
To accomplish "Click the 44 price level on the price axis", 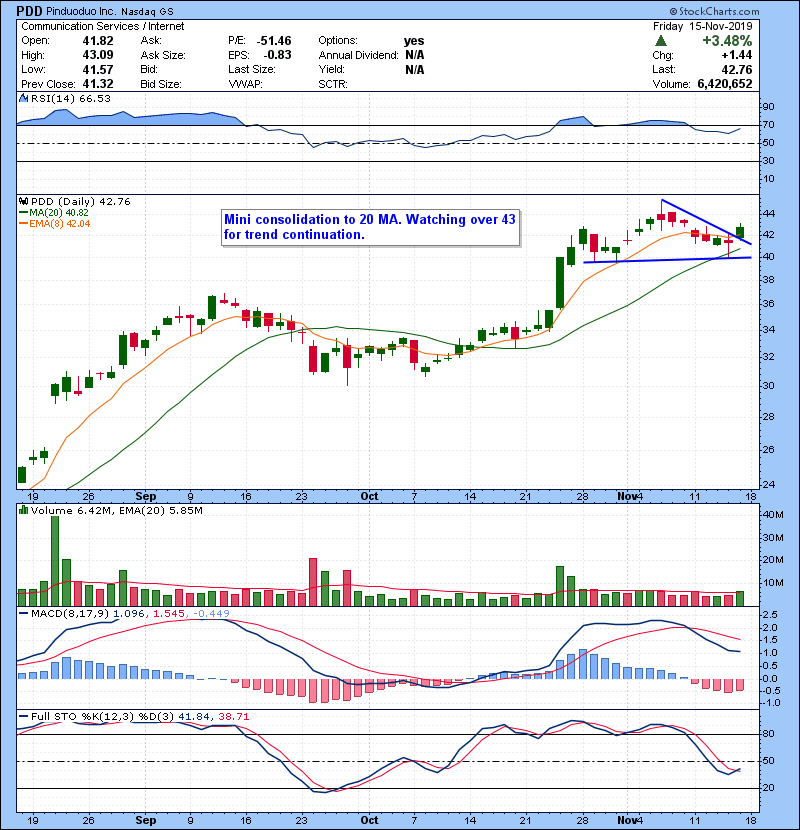I will pyautogui.click(x=768, y=214).
